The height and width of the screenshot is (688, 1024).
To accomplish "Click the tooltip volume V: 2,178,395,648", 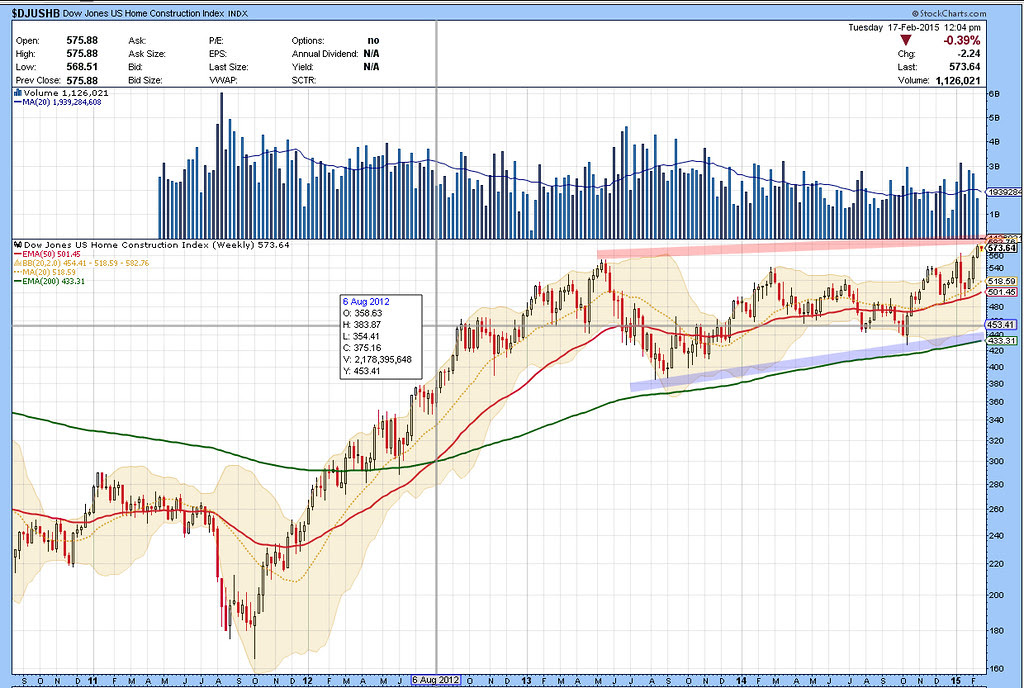I will click(x=377, y=359).
